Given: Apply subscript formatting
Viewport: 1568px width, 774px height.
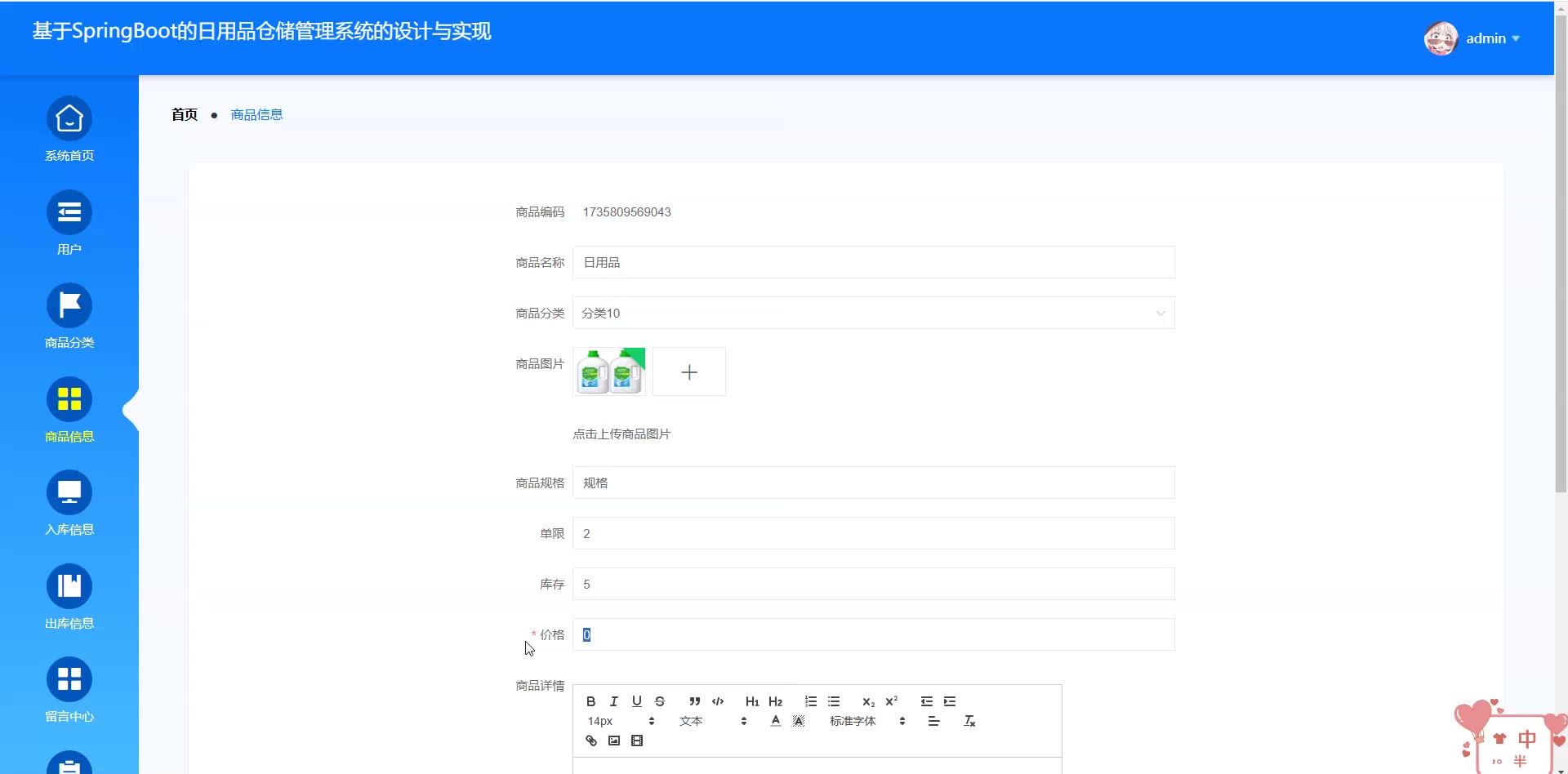Looking at the screenshot, I should [x=868, y=701].
